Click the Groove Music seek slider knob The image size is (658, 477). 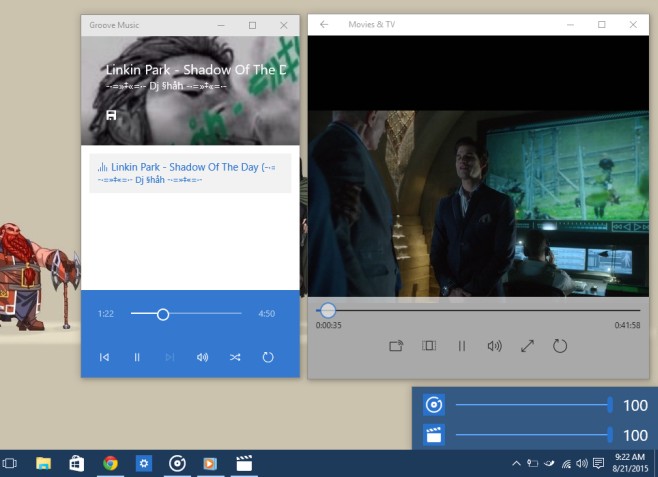[163, 314]
